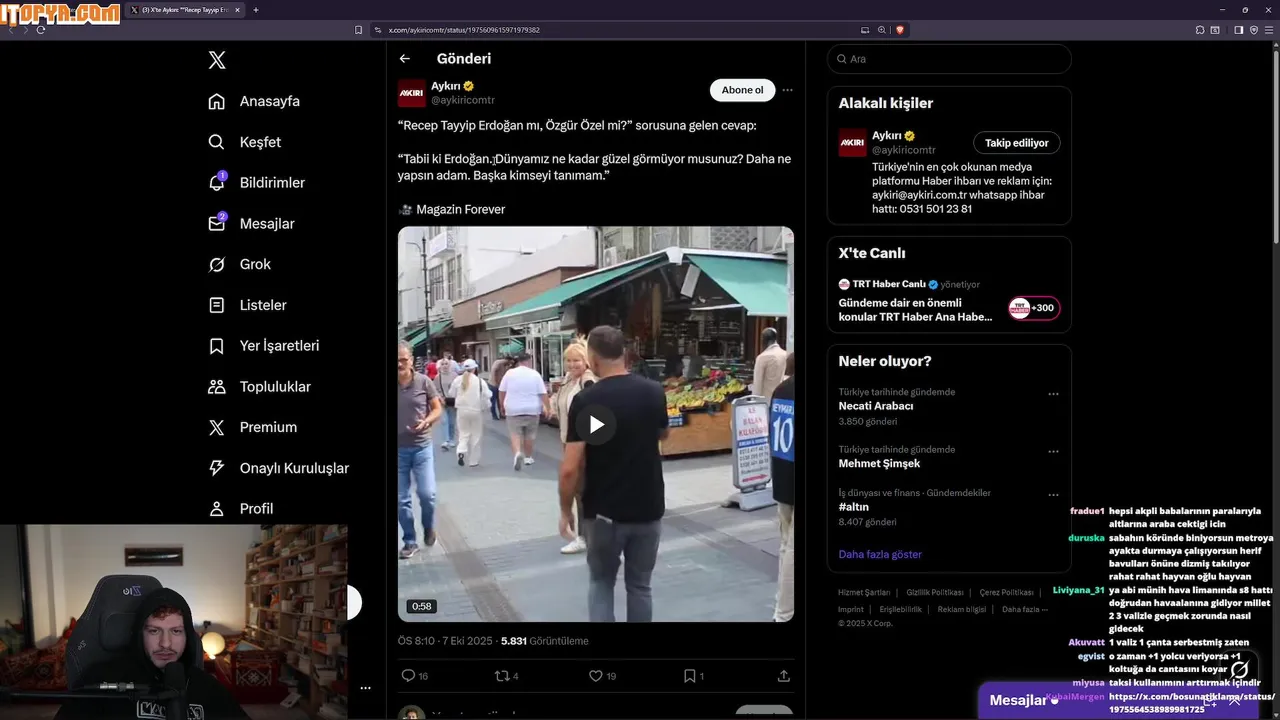Viewport: 1280px width, 720px height.
Task: Click the 5.831 Görüntüleme view count
Action: pos(544,641)
